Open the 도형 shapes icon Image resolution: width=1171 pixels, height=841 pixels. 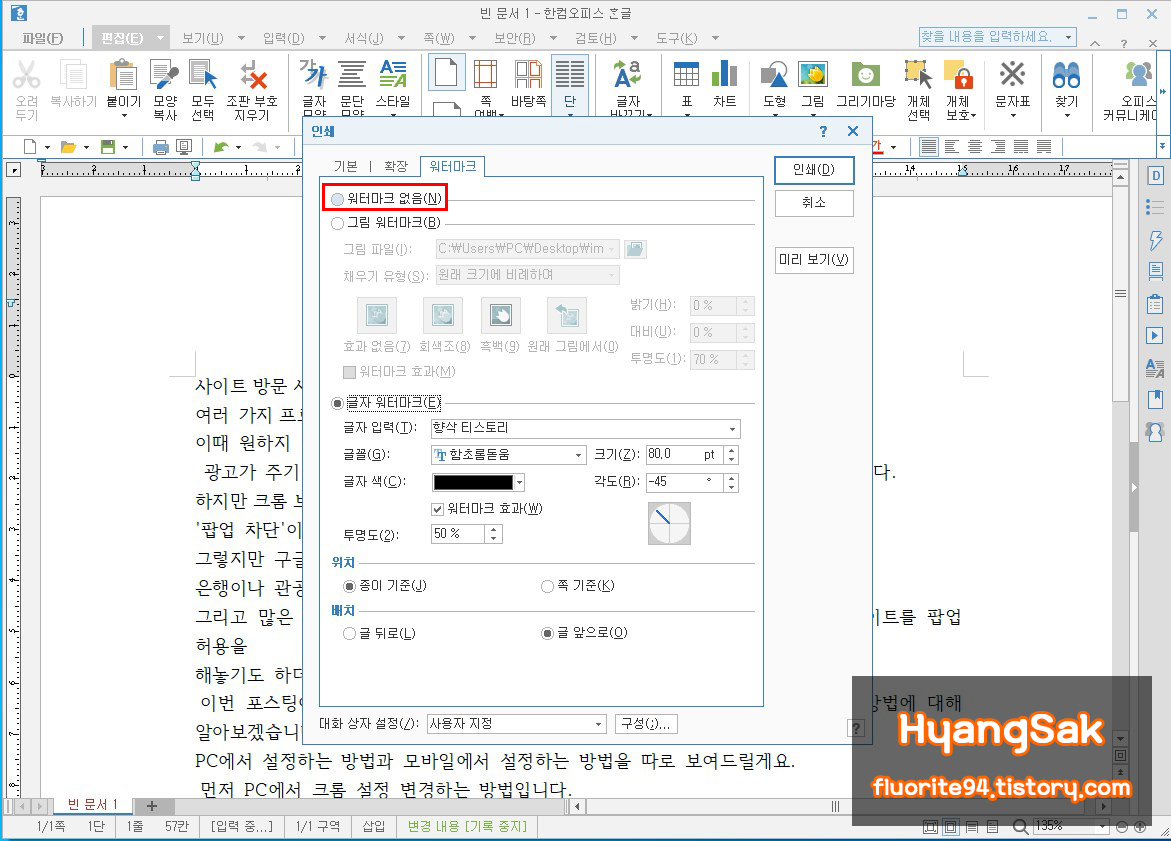(x=774, y=75)
